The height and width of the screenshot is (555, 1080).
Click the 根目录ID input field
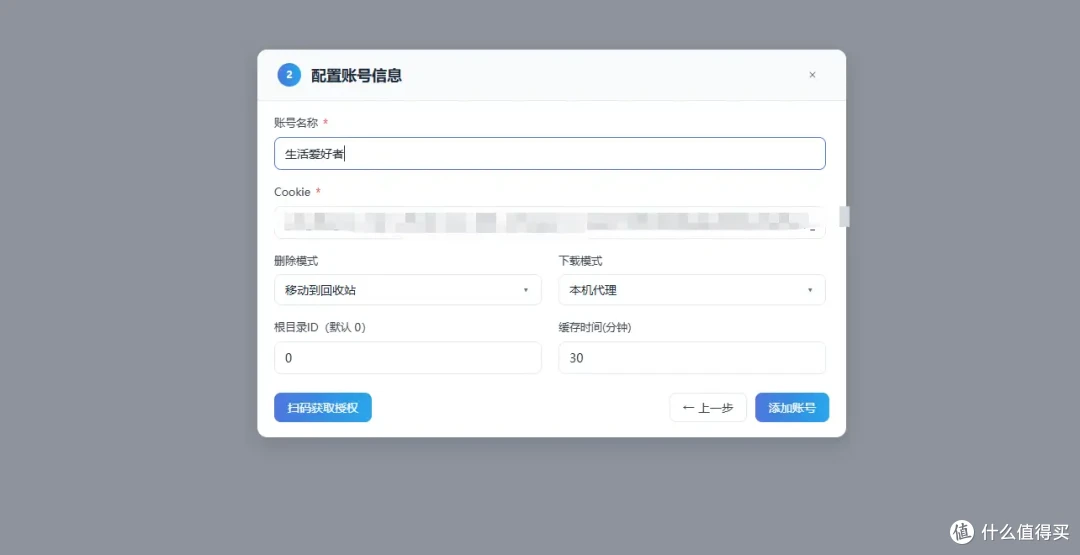point(408,358)
